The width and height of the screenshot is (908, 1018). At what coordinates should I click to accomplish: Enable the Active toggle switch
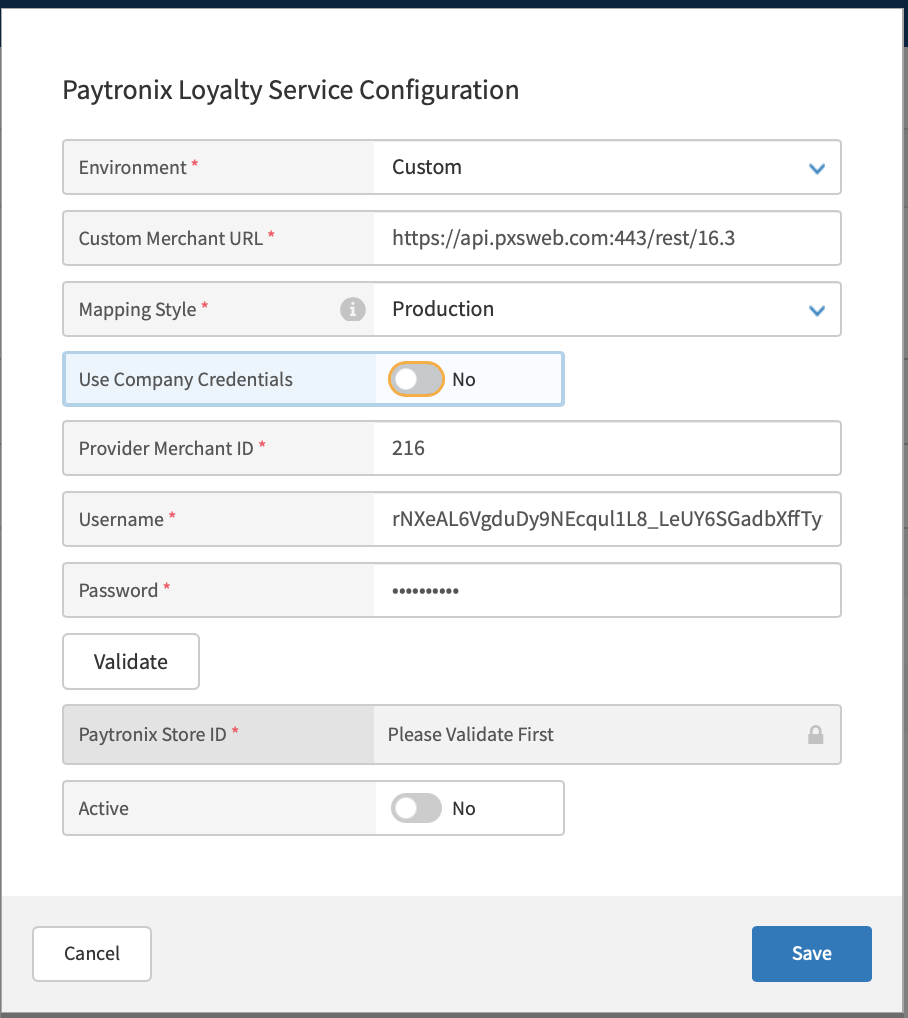pos(416,808)
